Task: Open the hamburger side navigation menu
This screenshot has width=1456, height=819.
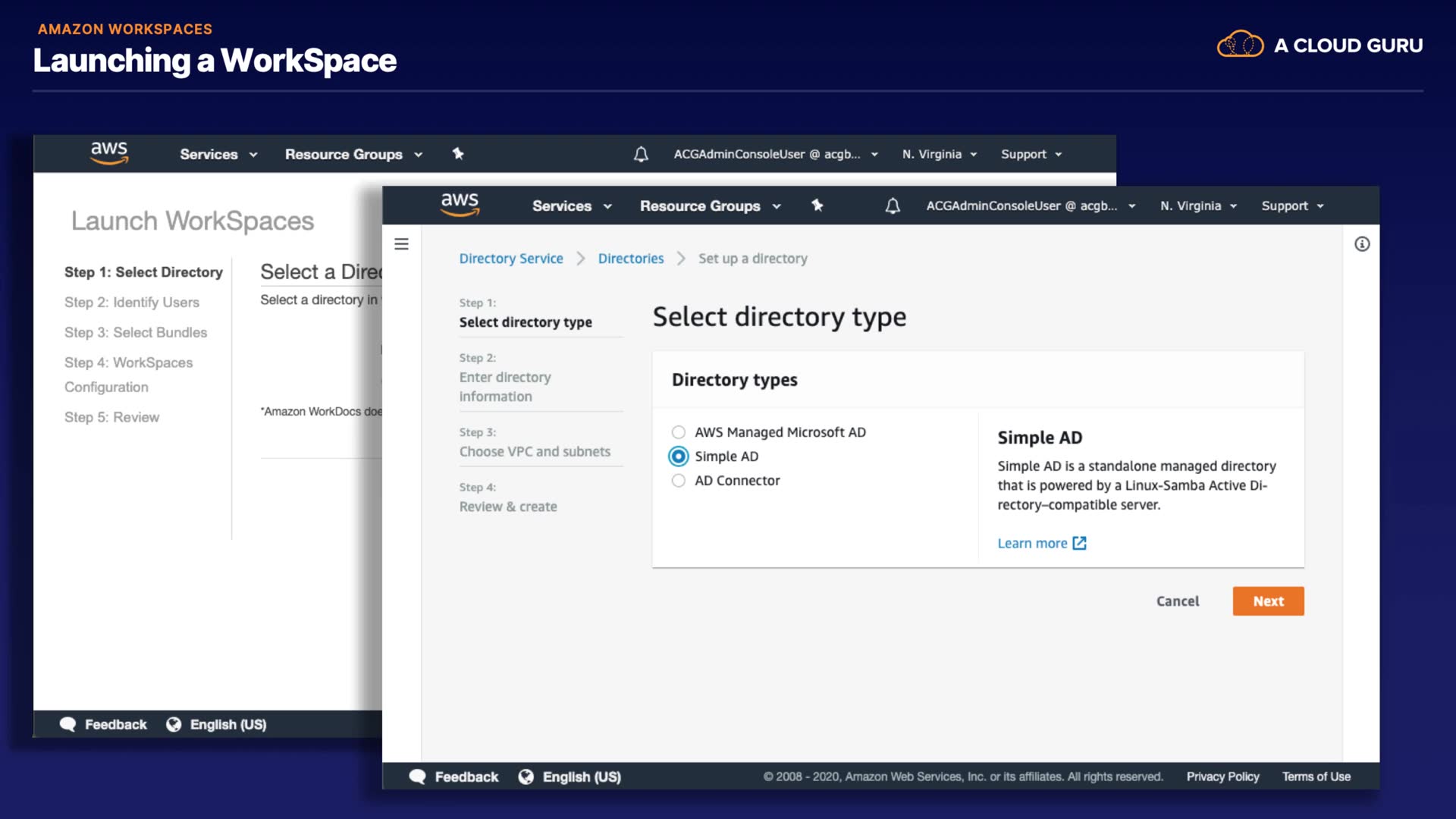Action: click(401, 244)
